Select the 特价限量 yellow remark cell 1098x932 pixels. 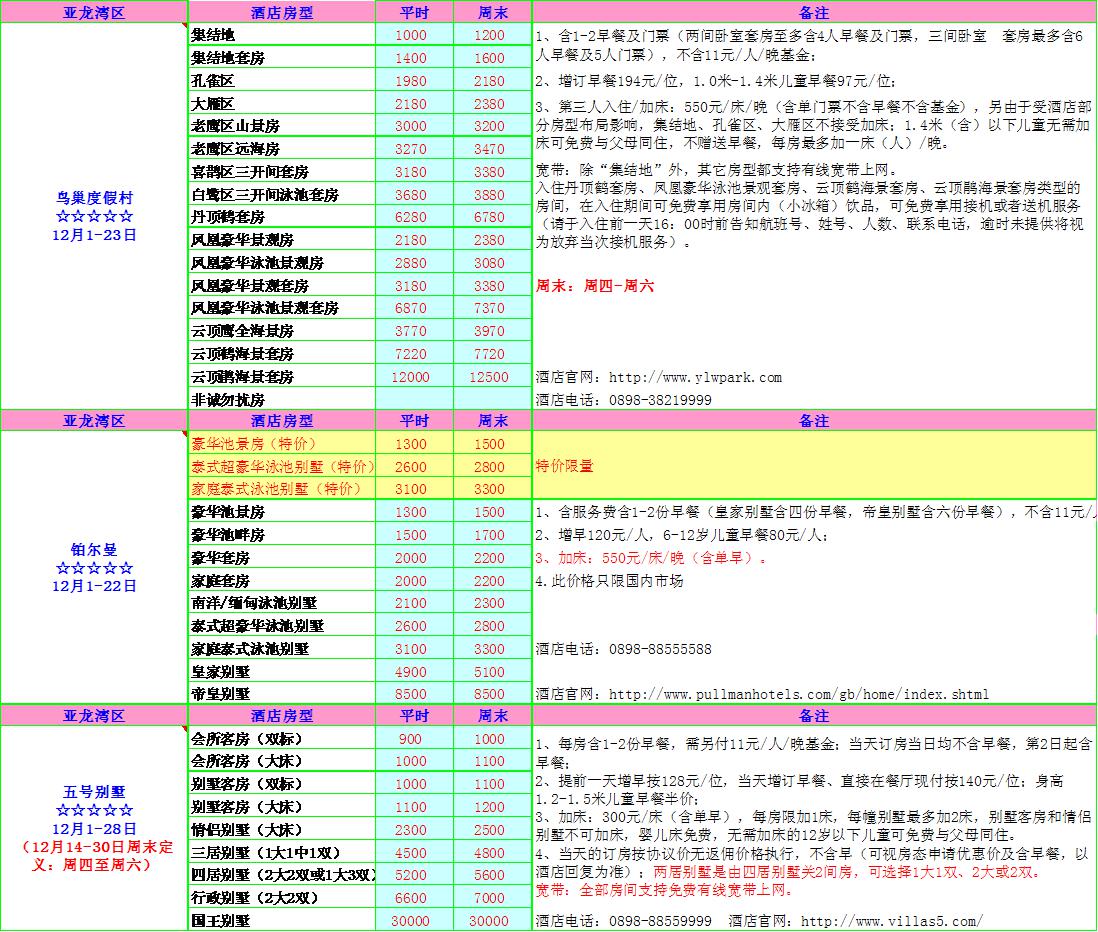(813, 466)
